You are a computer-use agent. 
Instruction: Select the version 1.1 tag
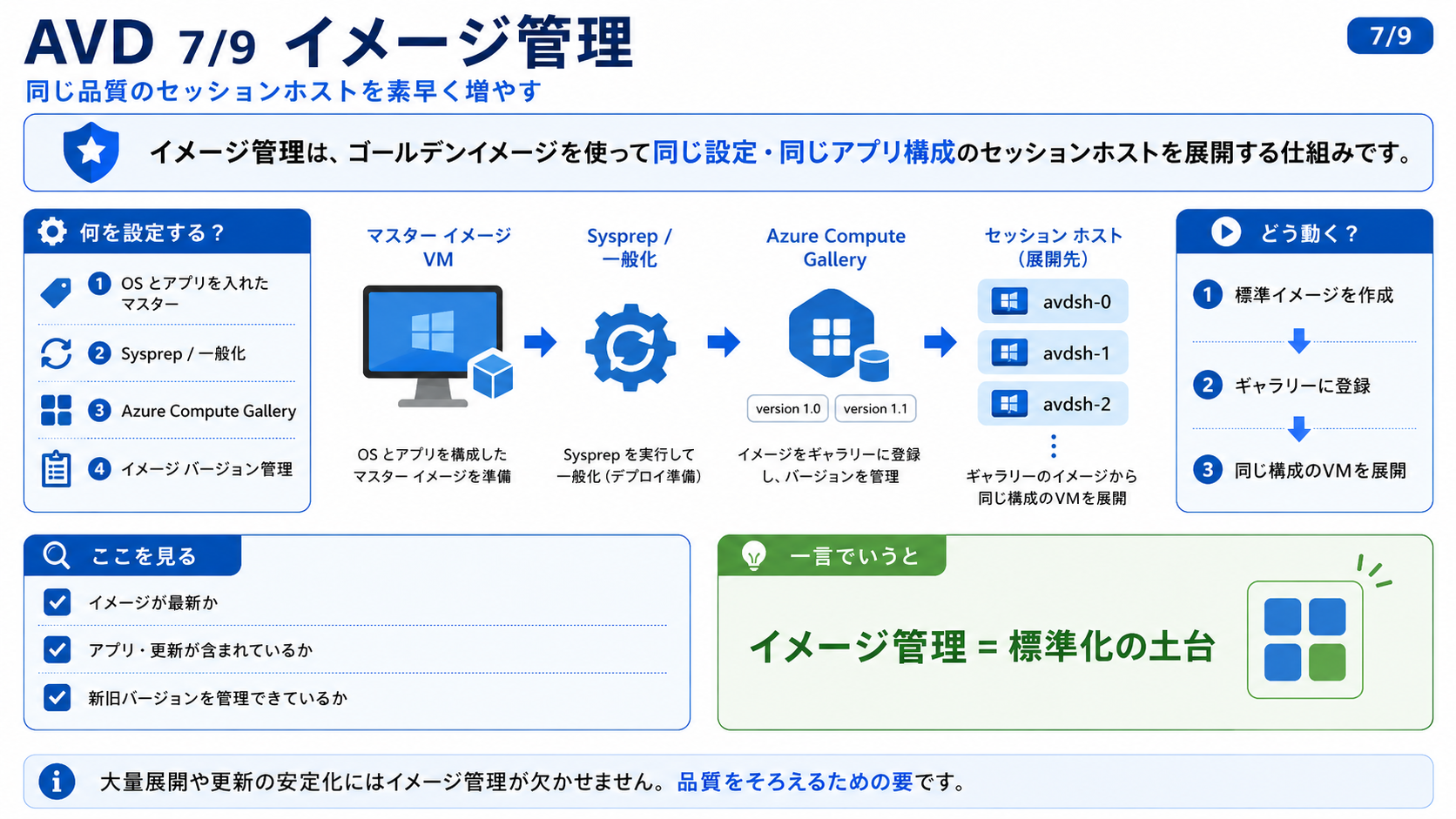click(875, 408)
